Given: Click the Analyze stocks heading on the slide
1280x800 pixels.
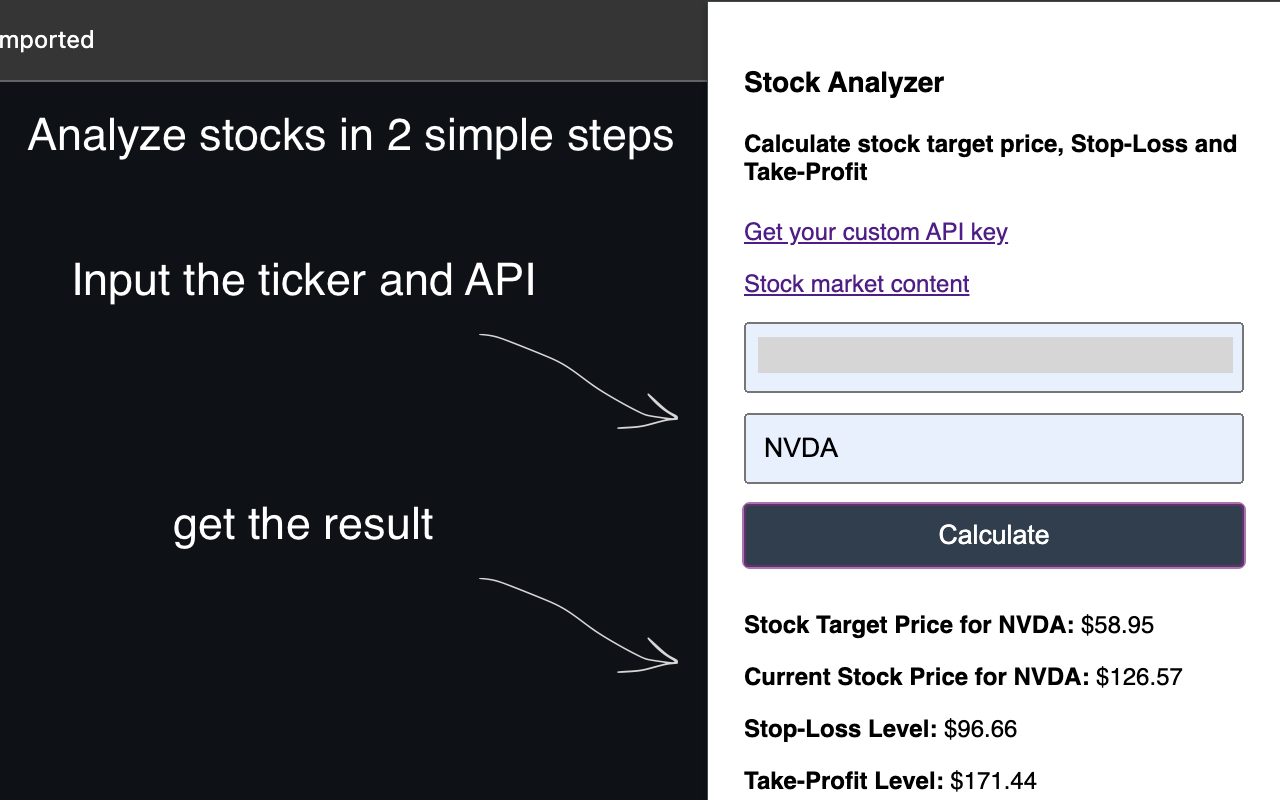Looking at the screenshot, I should coord(351,134).
